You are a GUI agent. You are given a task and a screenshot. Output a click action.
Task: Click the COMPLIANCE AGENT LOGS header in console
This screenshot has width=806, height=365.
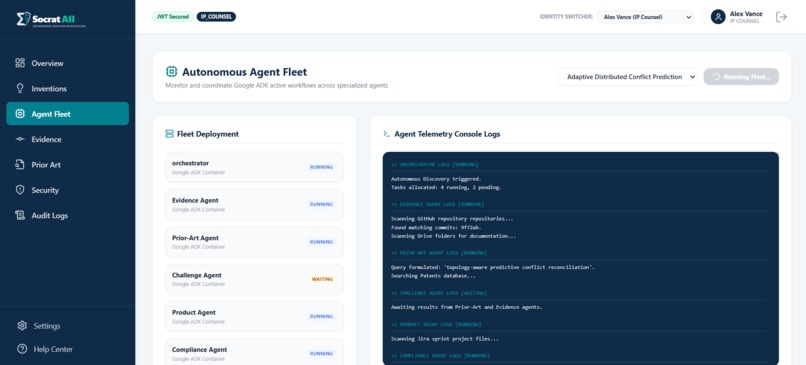441,356
